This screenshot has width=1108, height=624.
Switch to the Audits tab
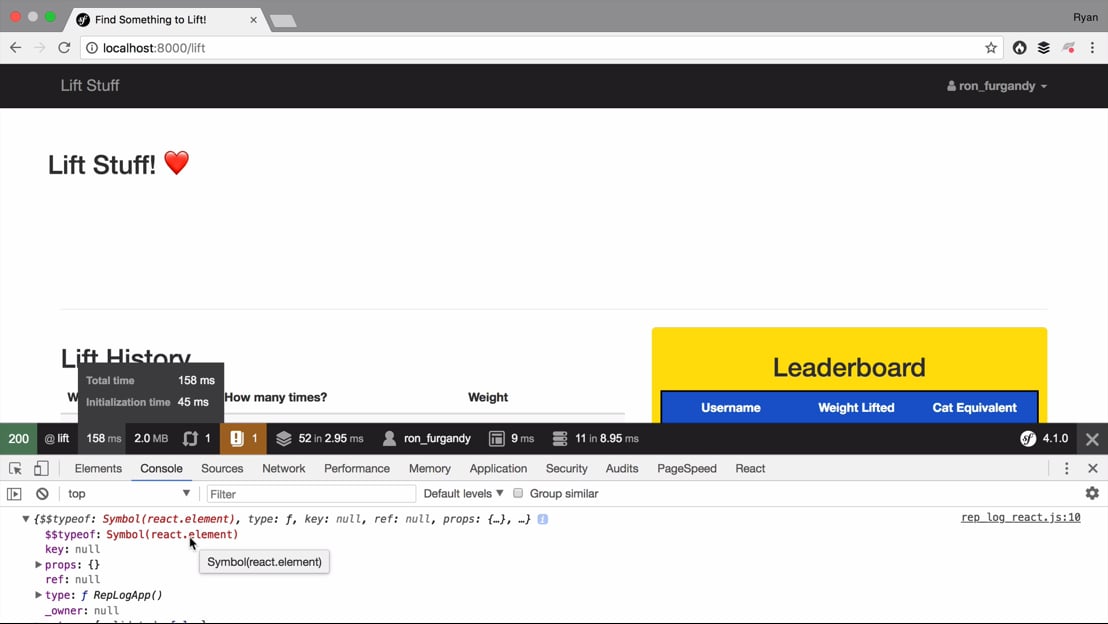pos(622,468)
